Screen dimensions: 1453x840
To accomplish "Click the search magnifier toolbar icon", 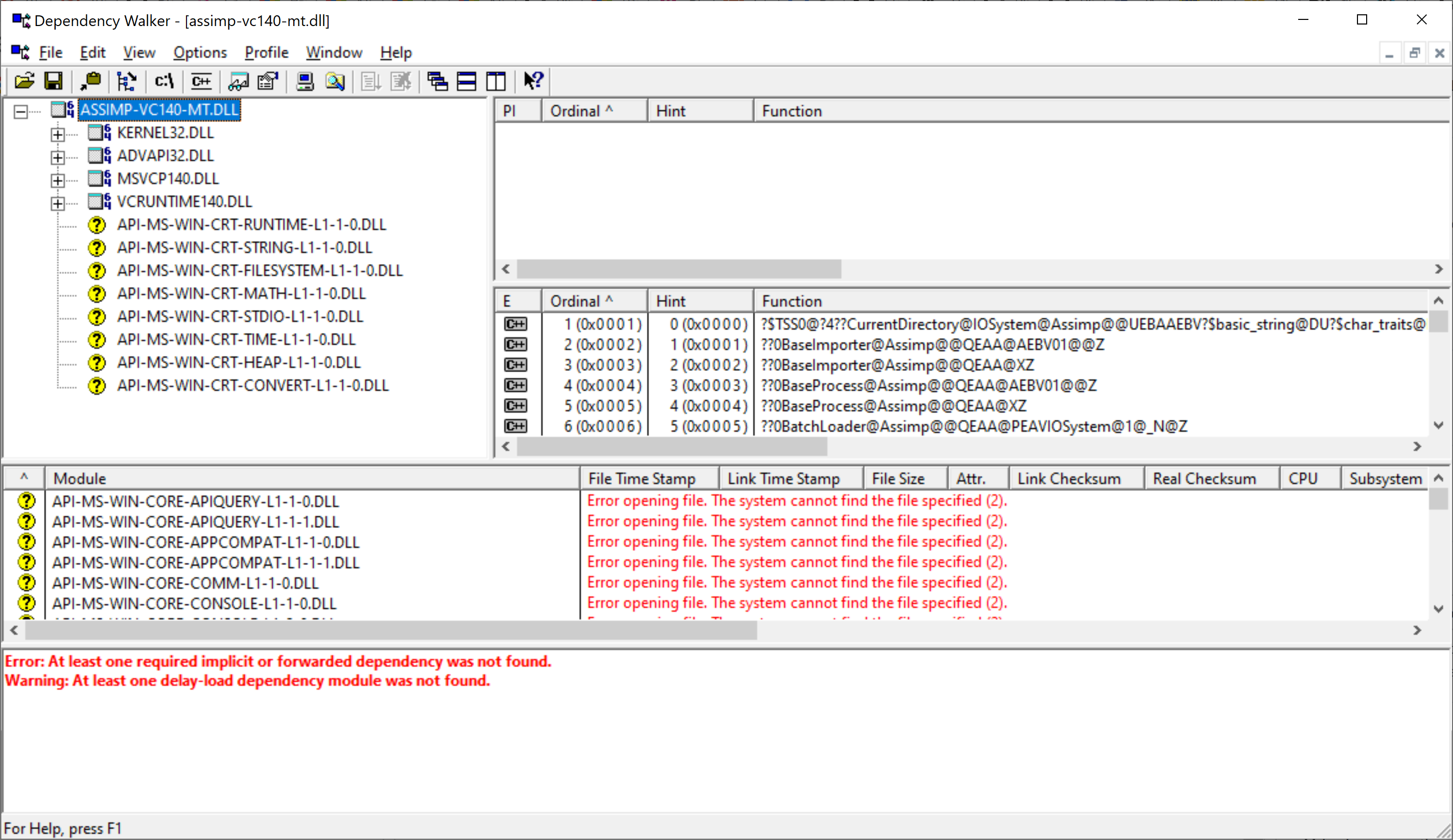I will click(x=335, y=81).
